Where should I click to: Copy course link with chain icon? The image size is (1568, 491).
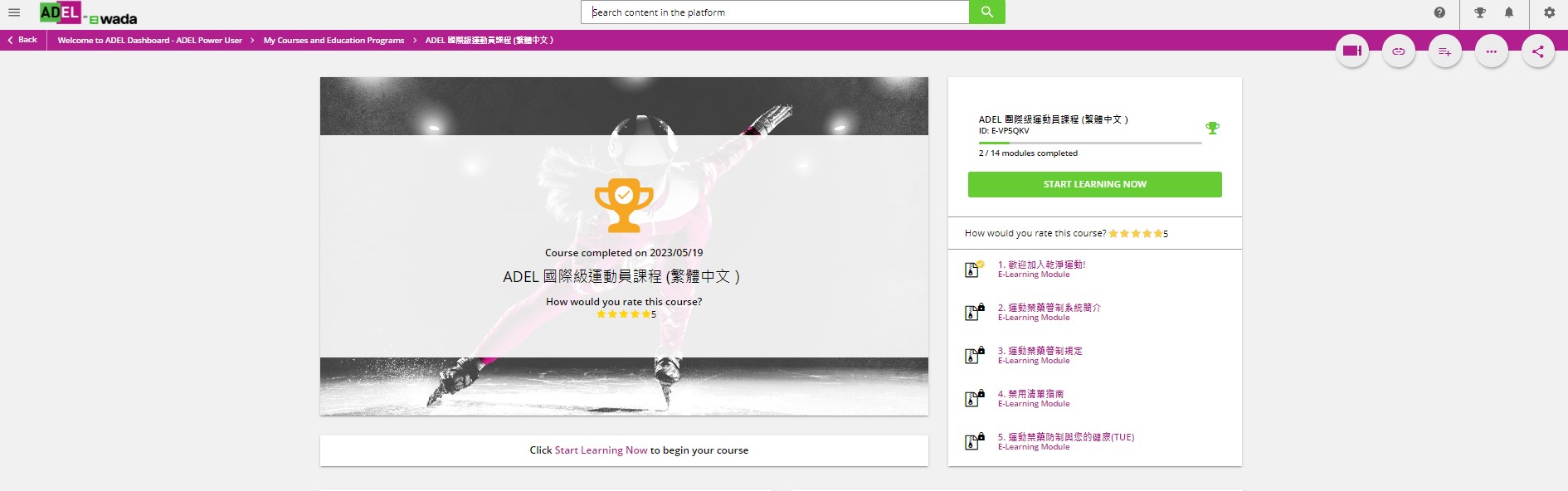tap(1398, 51)
